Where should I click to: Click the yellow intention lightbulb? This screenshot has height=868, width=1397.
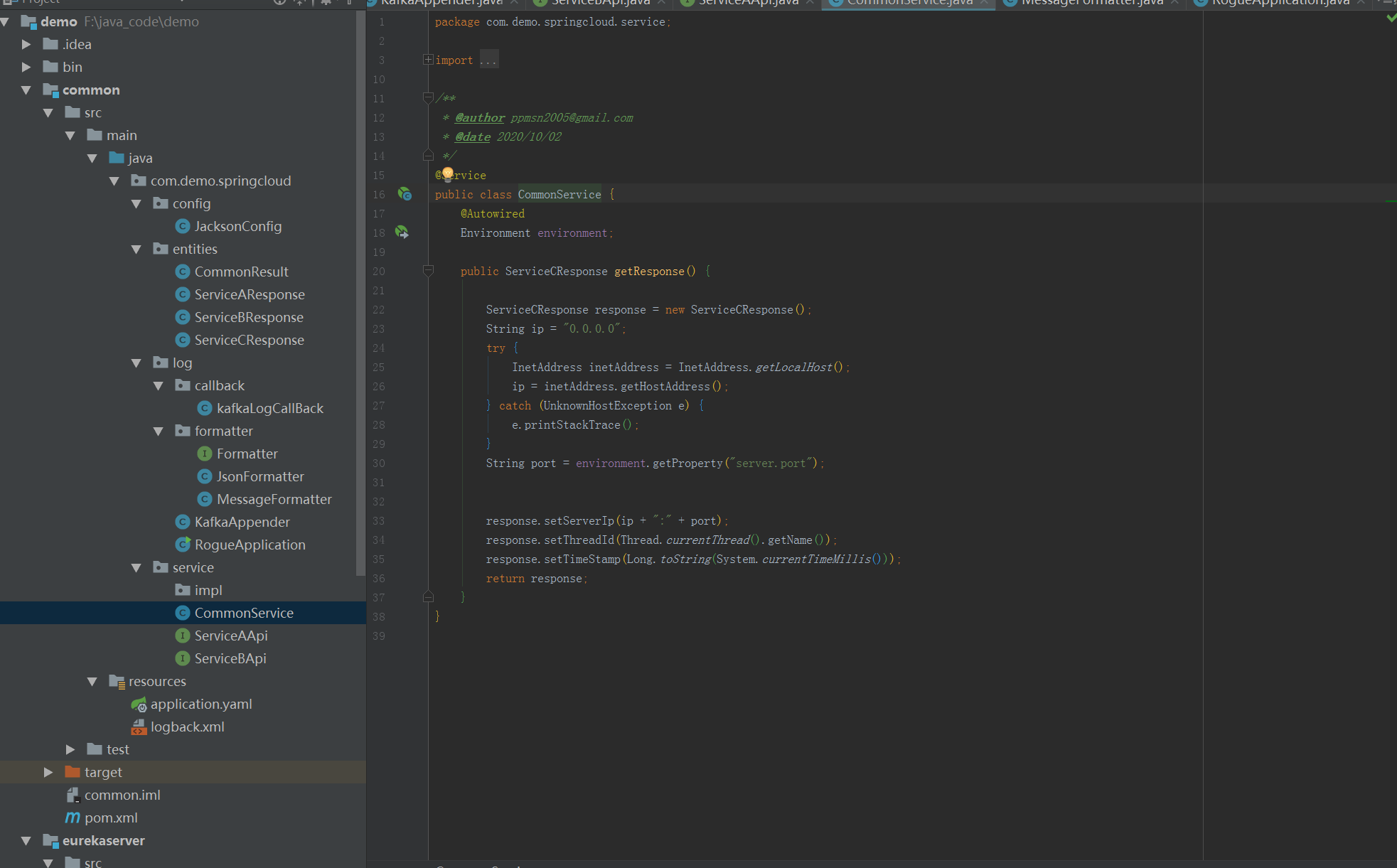(x=448, y=173)
